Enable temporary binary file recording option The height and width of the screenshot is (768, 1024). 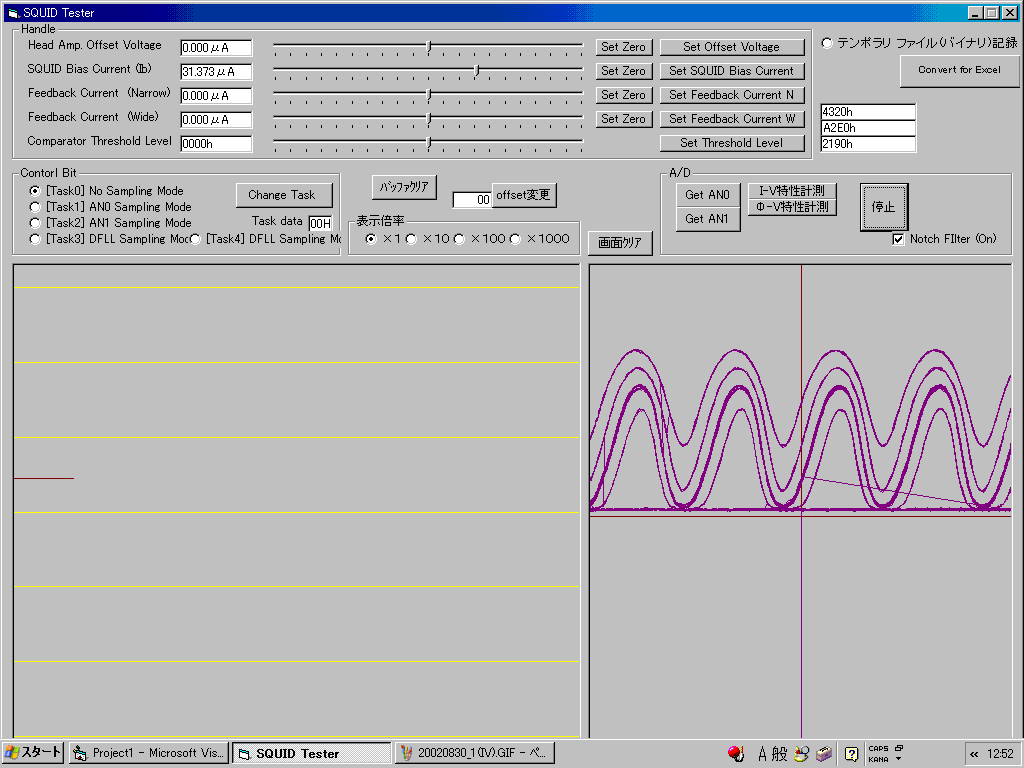tap(827, 43)
